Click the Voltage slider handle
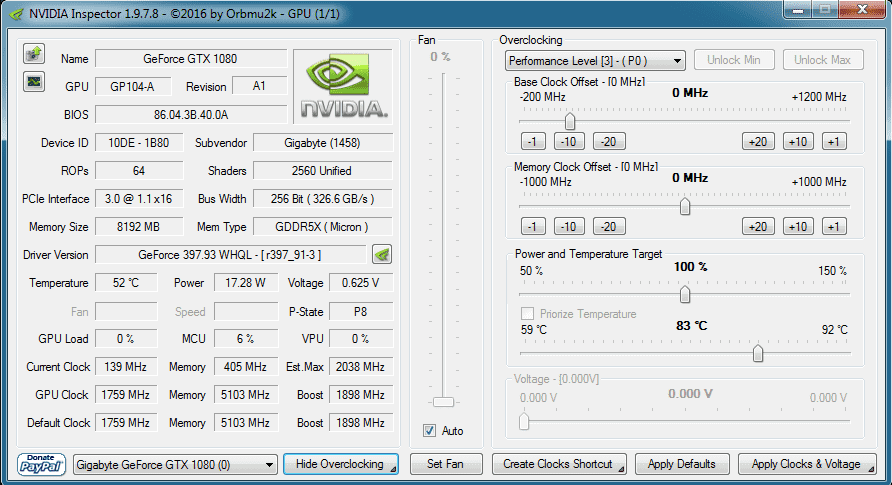Image resolution: width=892 pixels, height=485 pixels. tap(524, 421)
